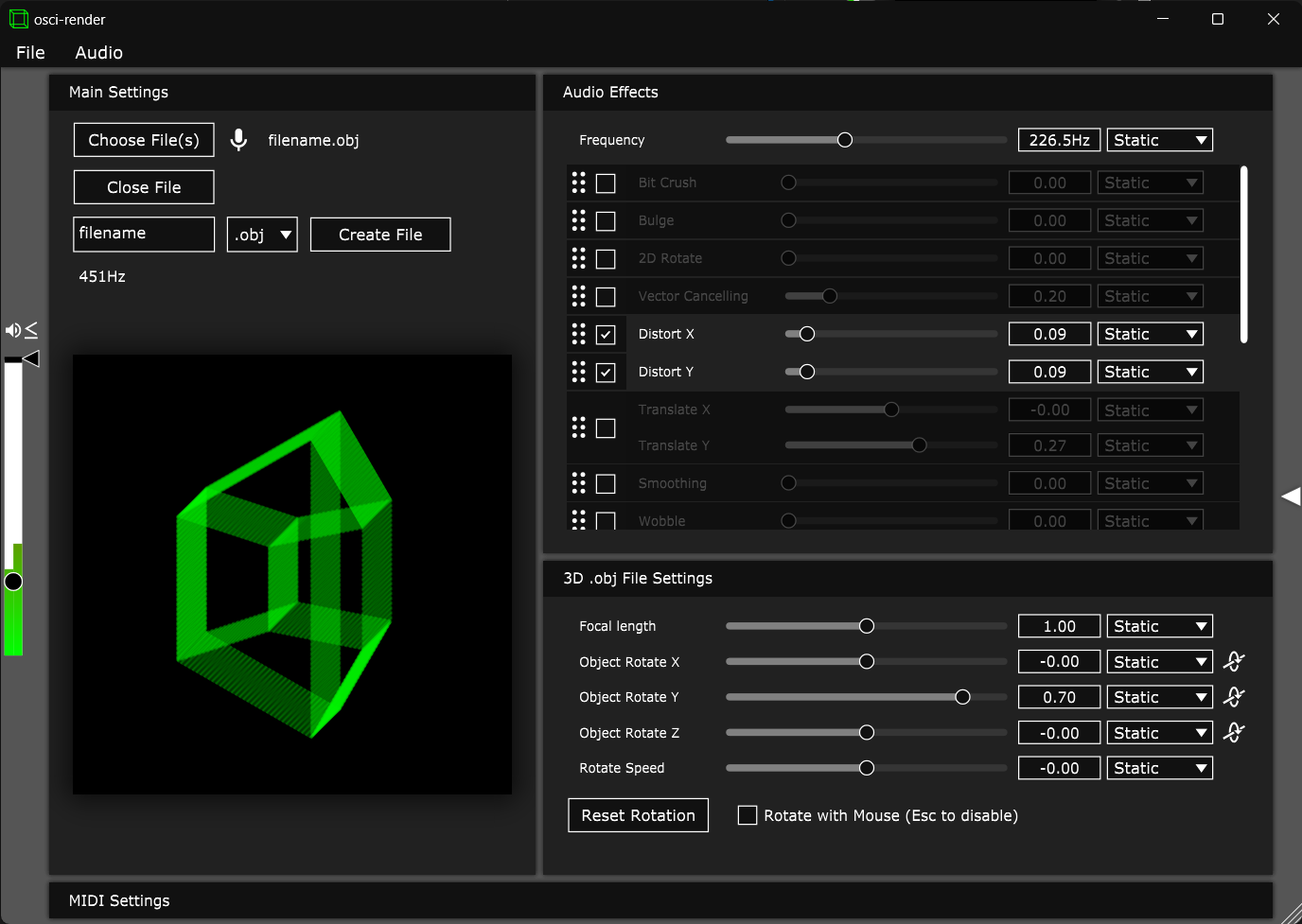Open the File menu
Image resolution: width=1302 pixels, height=924 pixels.
[x=30, y=53]
